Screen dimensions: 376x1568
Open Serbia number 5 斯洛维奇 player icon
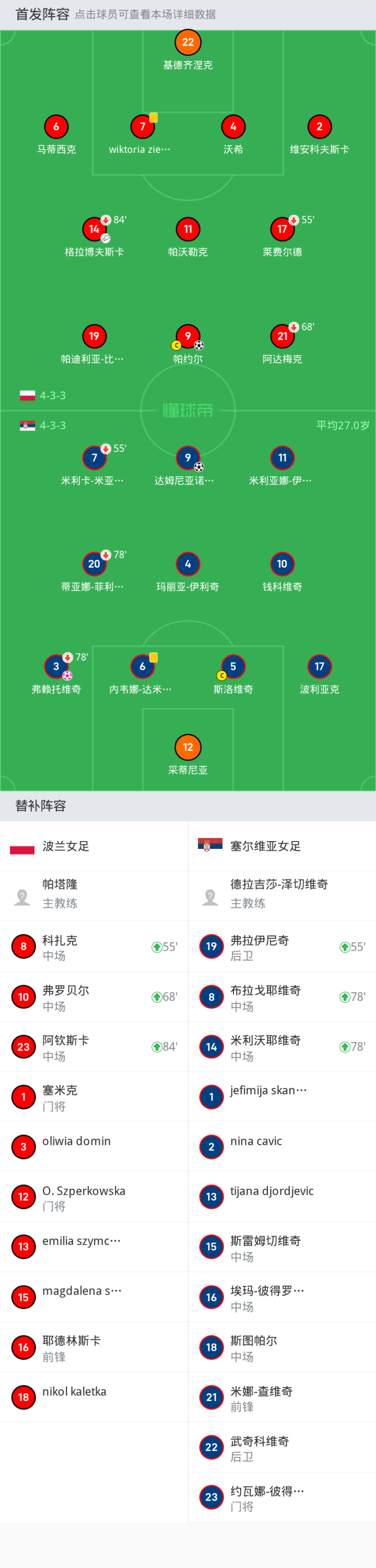pos(233,666)
